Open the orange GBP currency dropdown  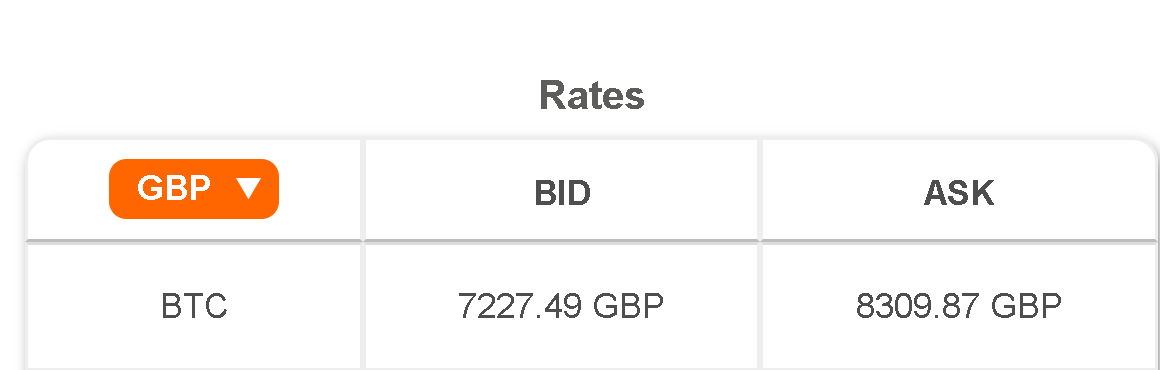194,189
